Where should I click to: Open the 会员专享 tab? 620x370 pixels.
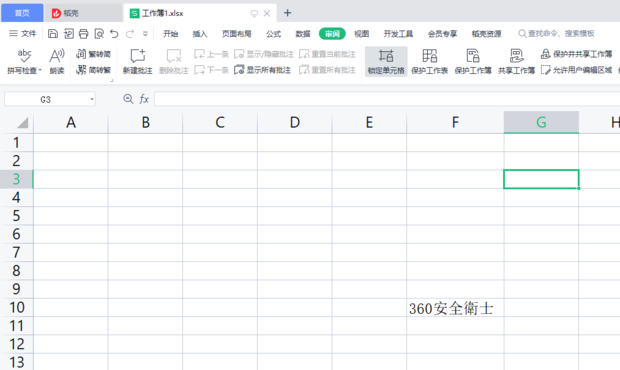tap(442, 34)
